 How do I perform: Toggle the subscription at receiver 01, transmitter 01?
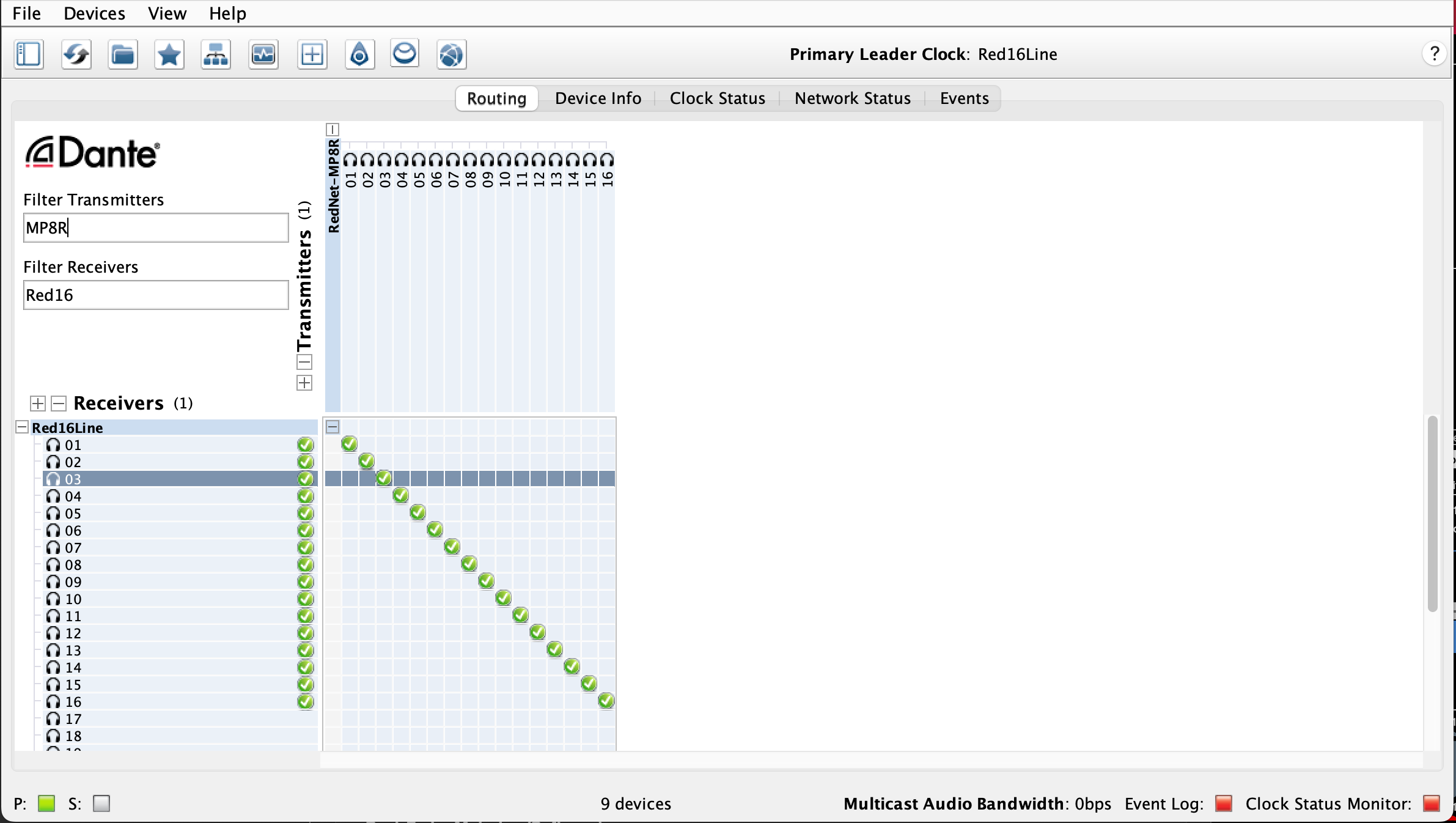(x=349, y=443)
